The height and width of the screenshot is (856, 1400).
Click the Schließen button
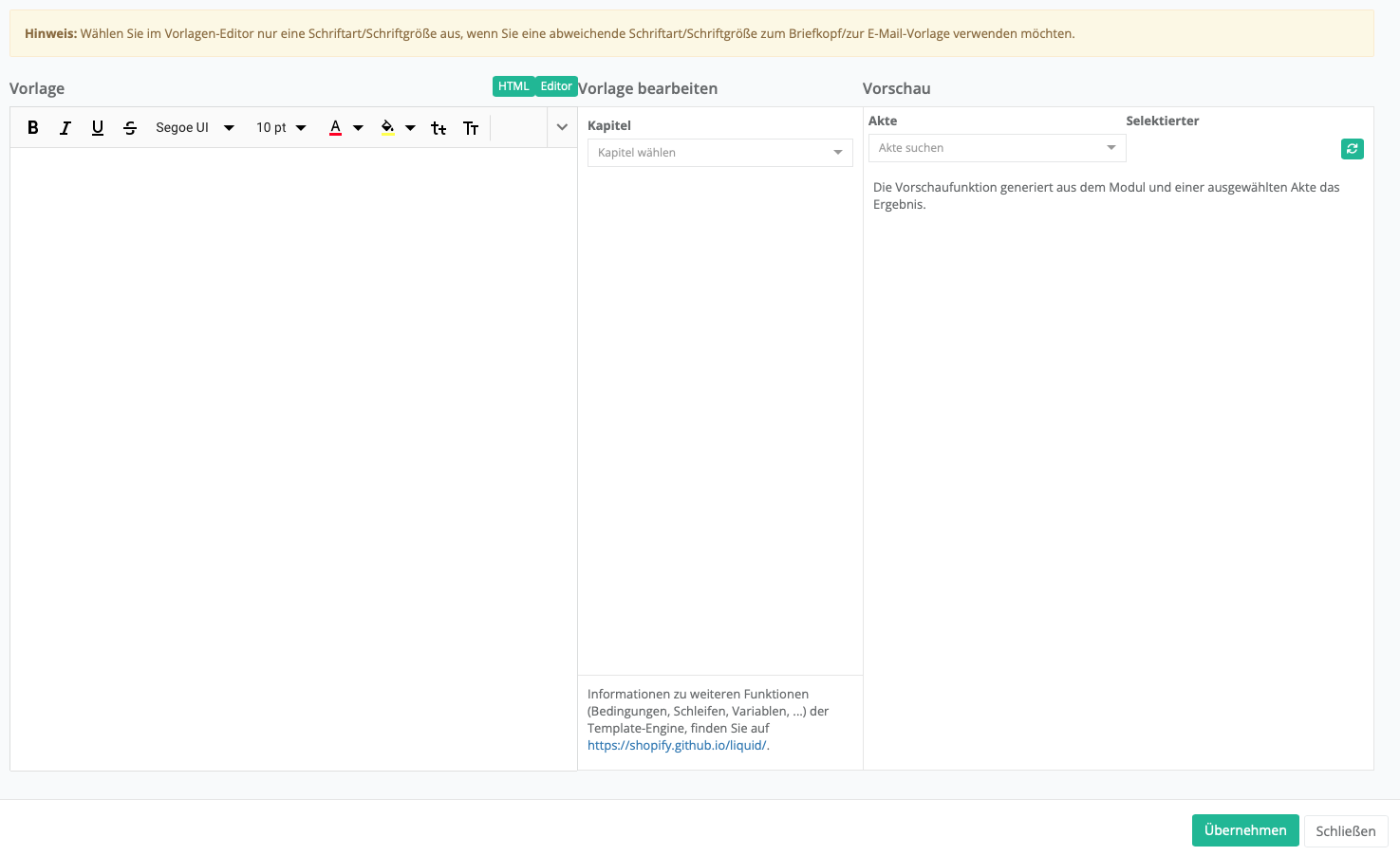1345,831
